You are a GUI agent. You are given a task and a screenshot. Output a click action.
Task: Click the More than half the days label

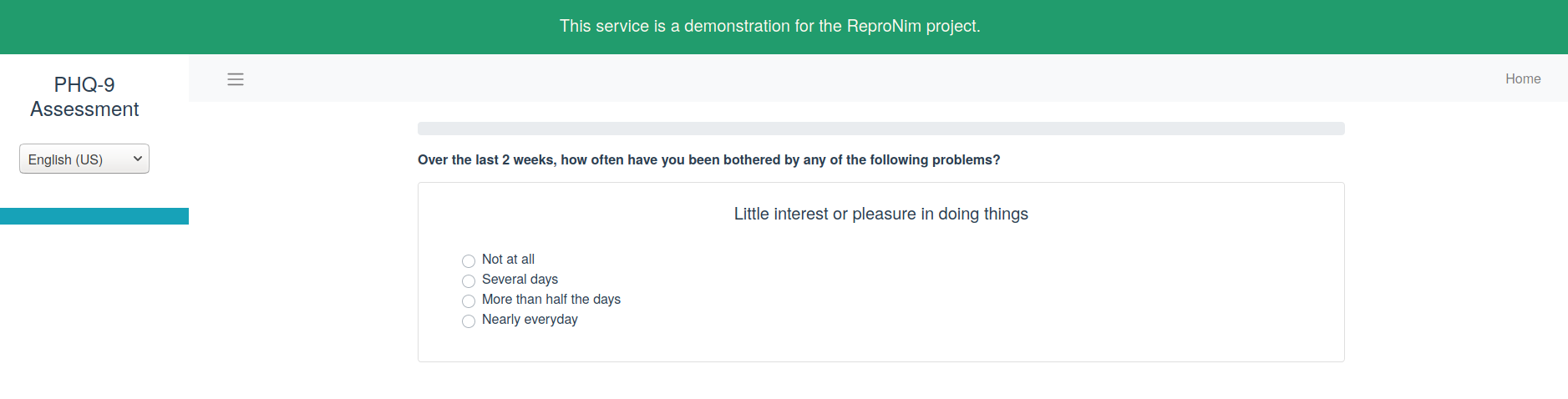pos(551,300)
